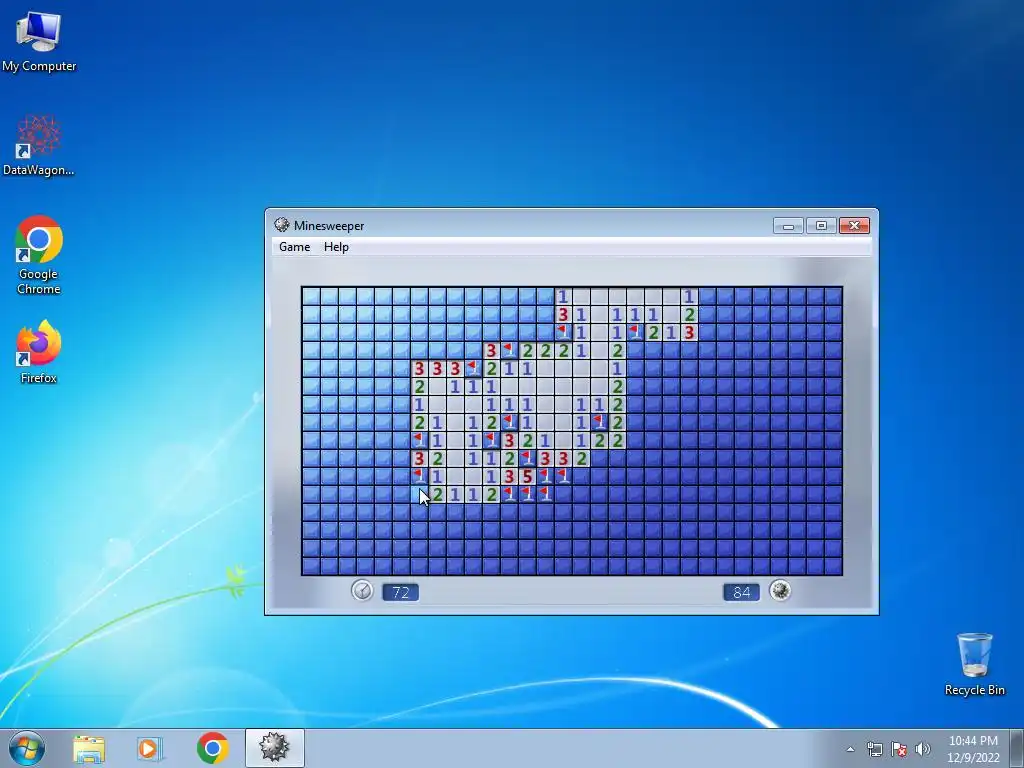1024x768 pixels.
Task: Click the taskbar clock showing 10:44 PM
Action: [973, 749]
